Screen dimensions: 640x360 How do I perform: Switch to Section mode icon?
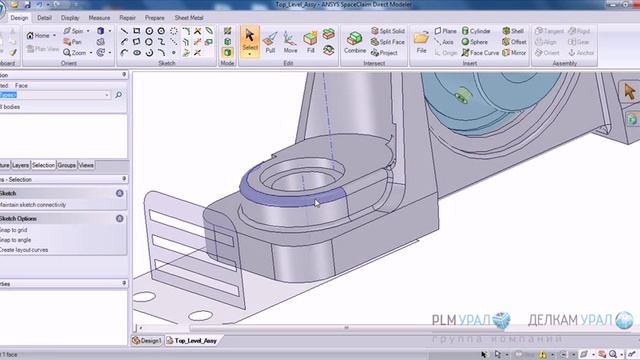click(227, 42)
